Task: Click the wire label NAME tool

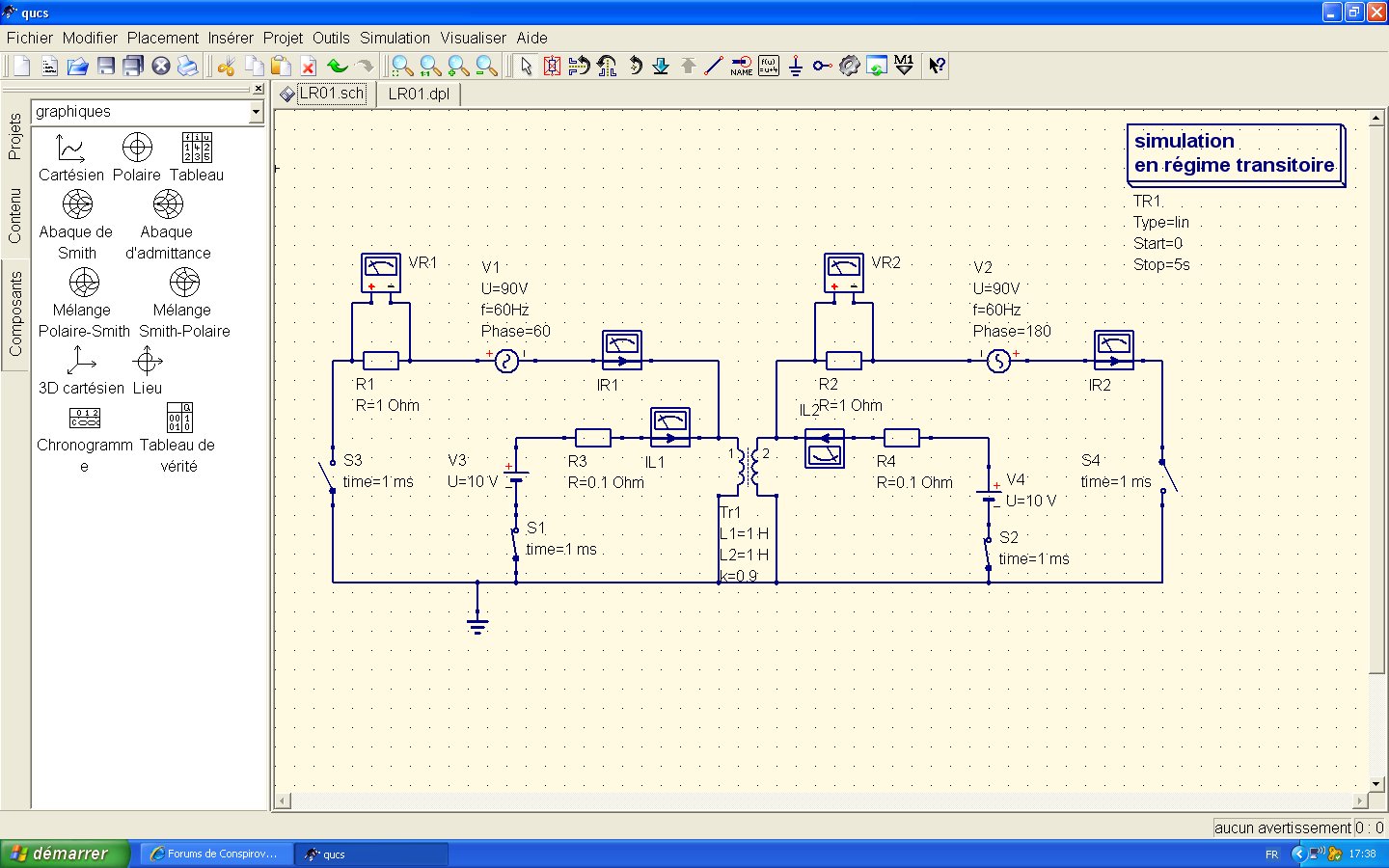Action: click(x=741, y=66)
